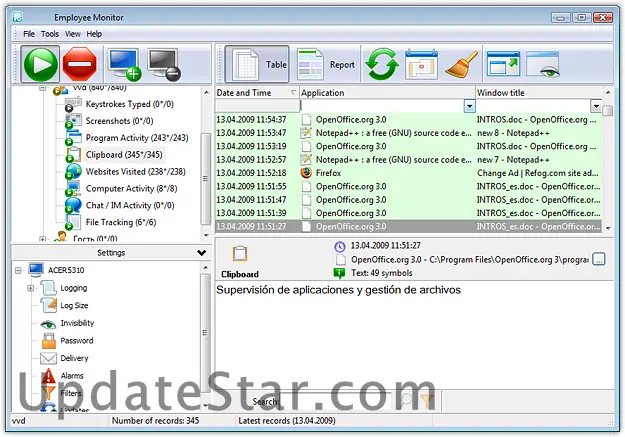
Task: Open the File menu
Action: [28, 34]
